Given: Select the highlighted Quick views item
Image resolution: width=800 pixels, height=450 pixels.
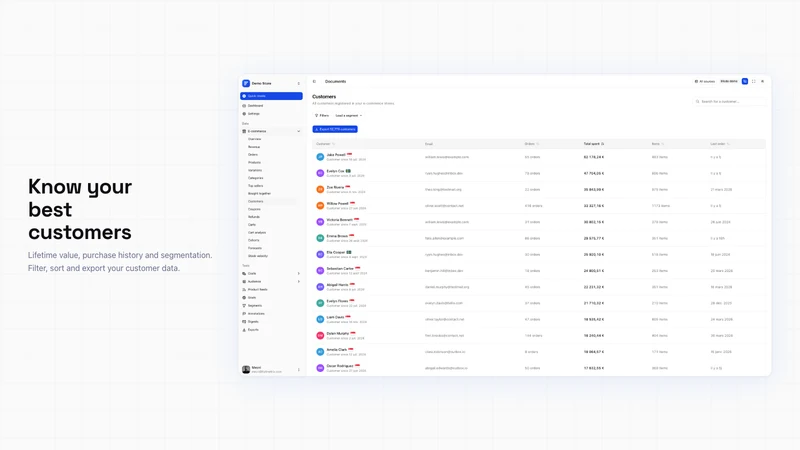Looking at the screenshot, I should (271, 96).
